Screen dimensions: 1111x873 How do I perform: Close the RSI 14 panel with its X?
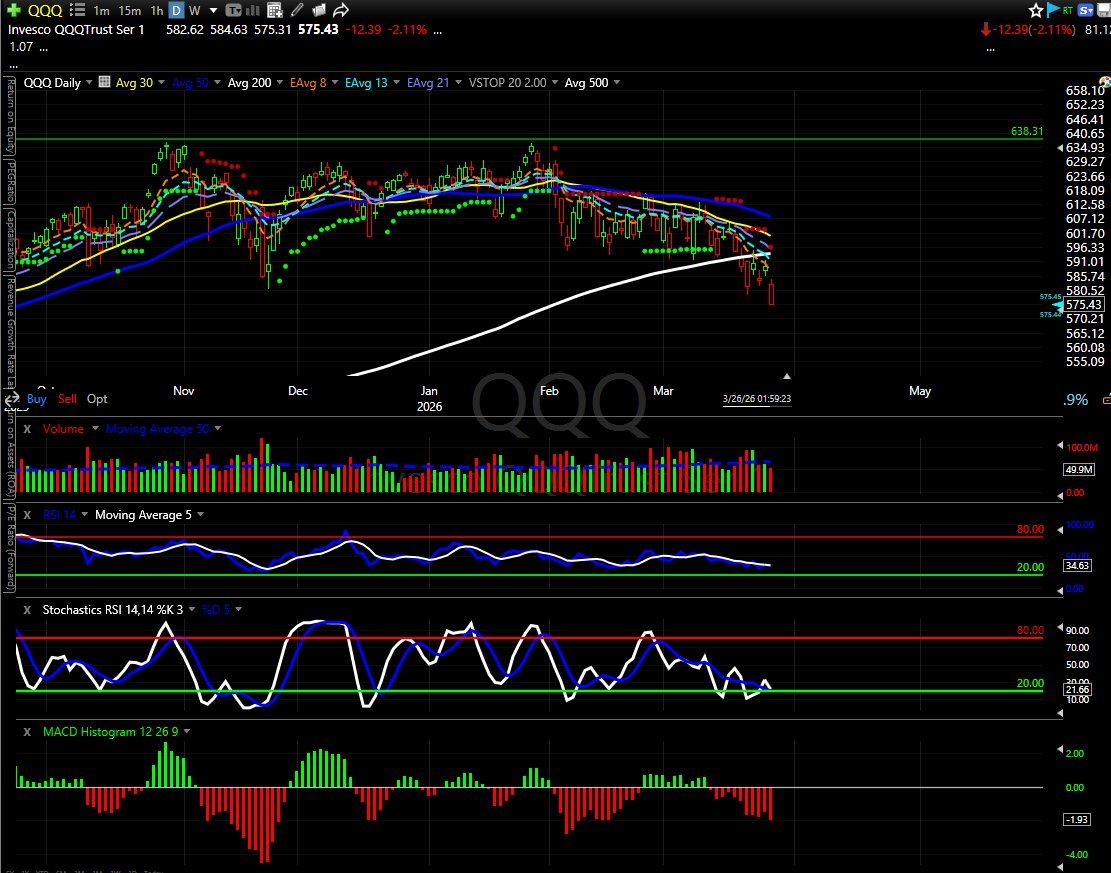pos(27,514)
